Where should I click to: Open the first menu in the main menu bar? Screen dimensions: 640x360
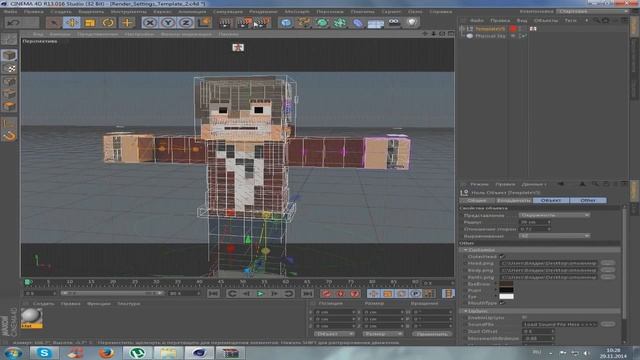(x=10, y=12)
